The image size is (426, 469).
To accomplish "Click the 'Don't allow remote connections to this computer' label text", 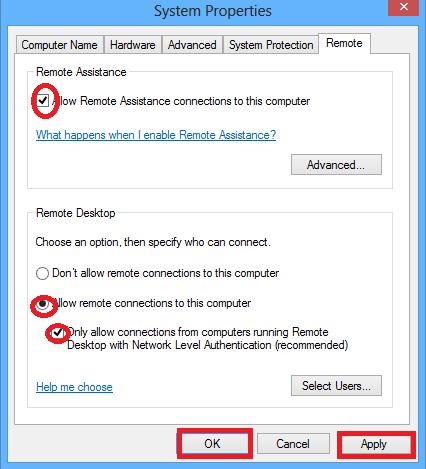I will pos(165,273).
